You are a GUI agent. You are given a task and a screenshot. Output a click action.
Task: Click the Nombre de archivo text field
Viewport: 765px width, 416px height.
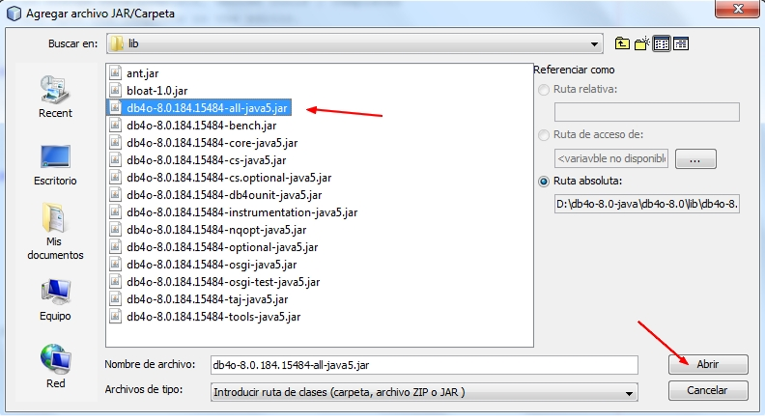coord(424,365)
